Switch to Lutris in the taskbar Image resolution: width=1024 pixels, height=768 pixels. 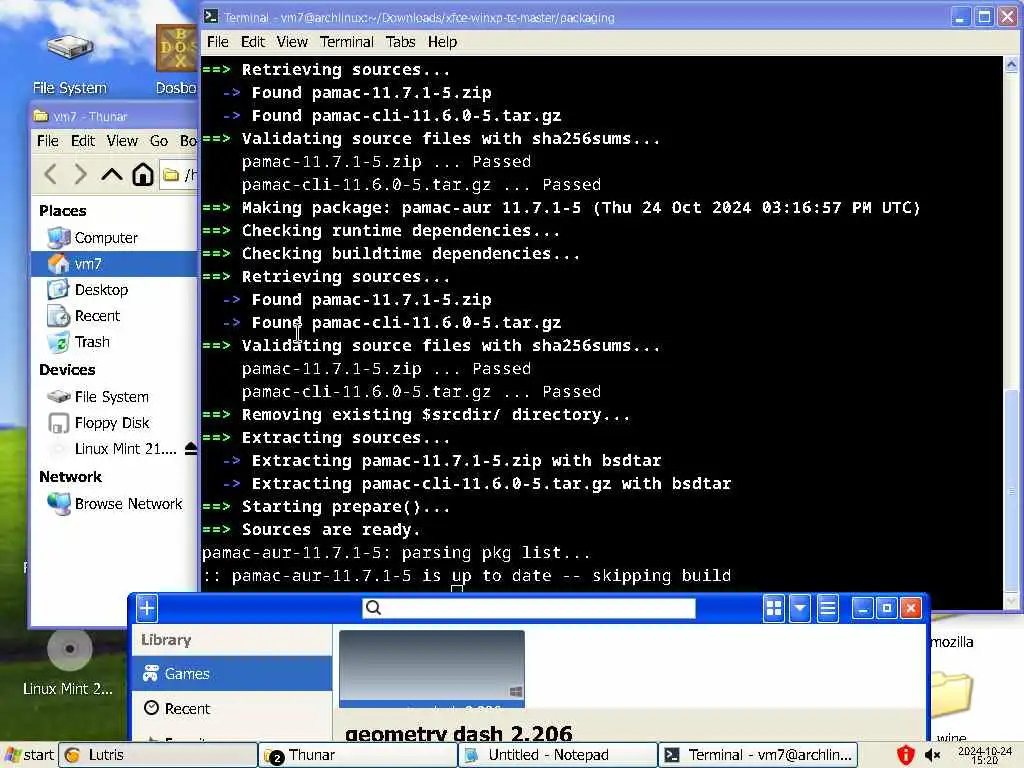(159, 755)
